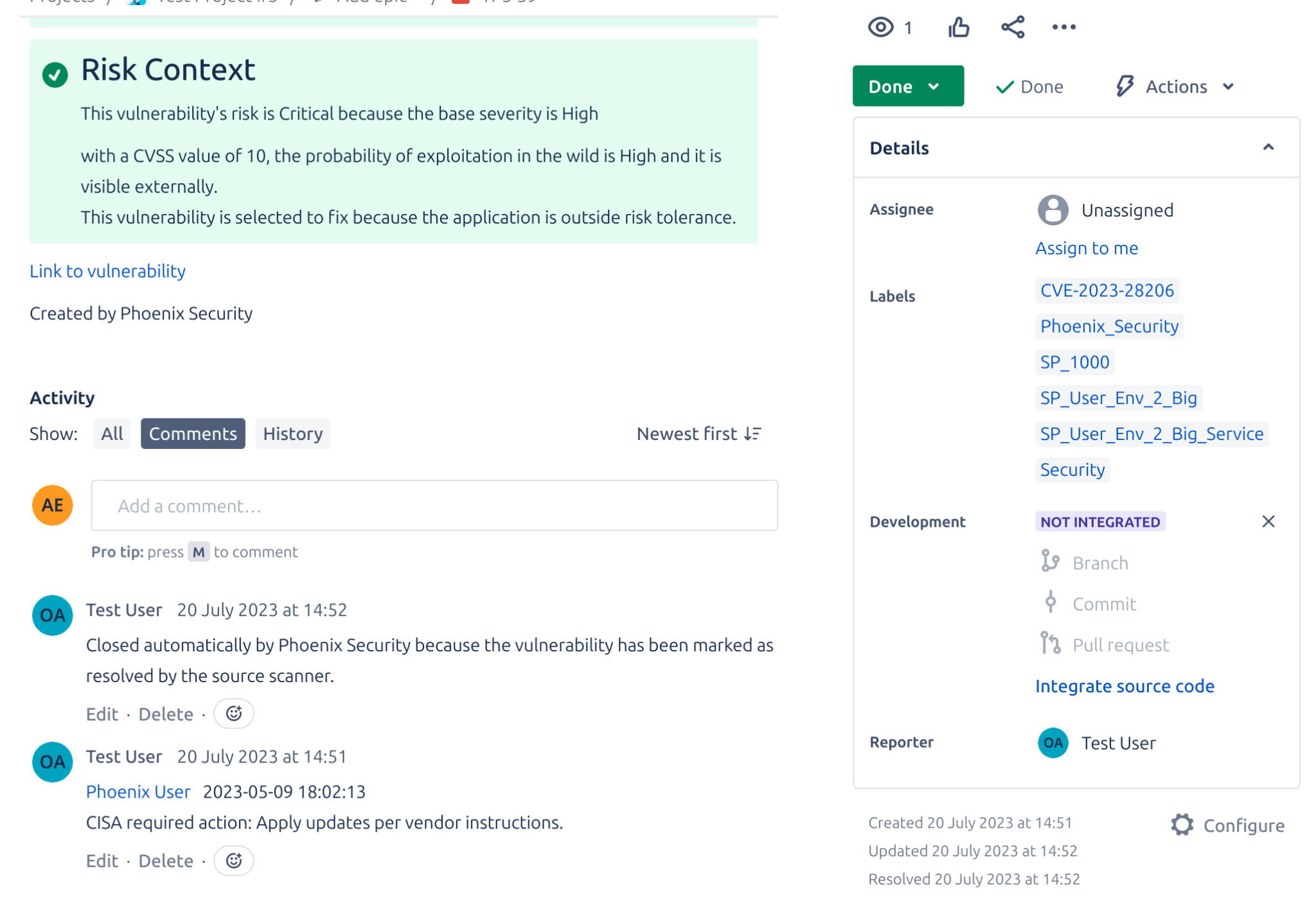Open the Link to vulnerability
The width and height of the screenshot is (1316, 903).
pyautogui.click(x=107, y=271)
